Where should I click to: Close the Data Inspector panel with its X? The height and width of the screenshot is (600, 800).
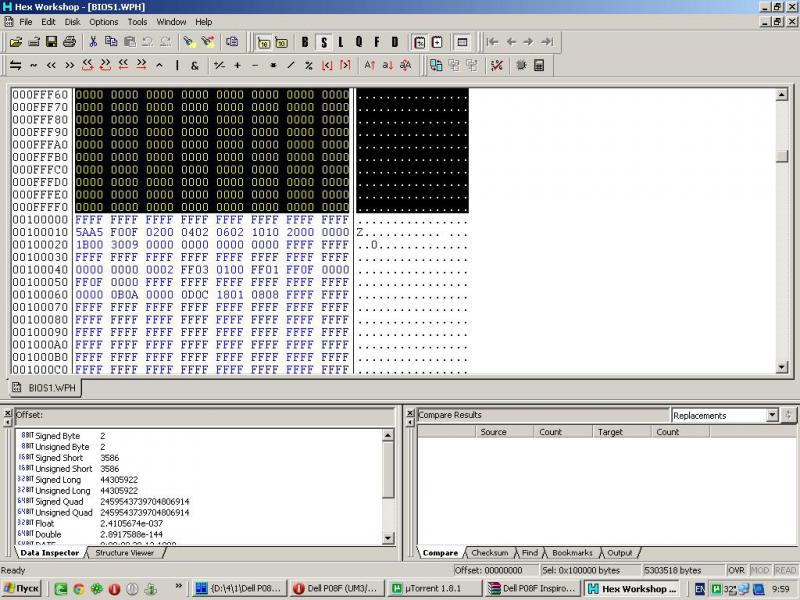coord(8,413)
